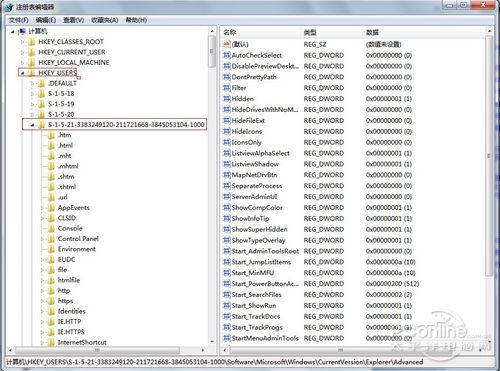Select the ShowCompColor value name

(x=257, y=208)
